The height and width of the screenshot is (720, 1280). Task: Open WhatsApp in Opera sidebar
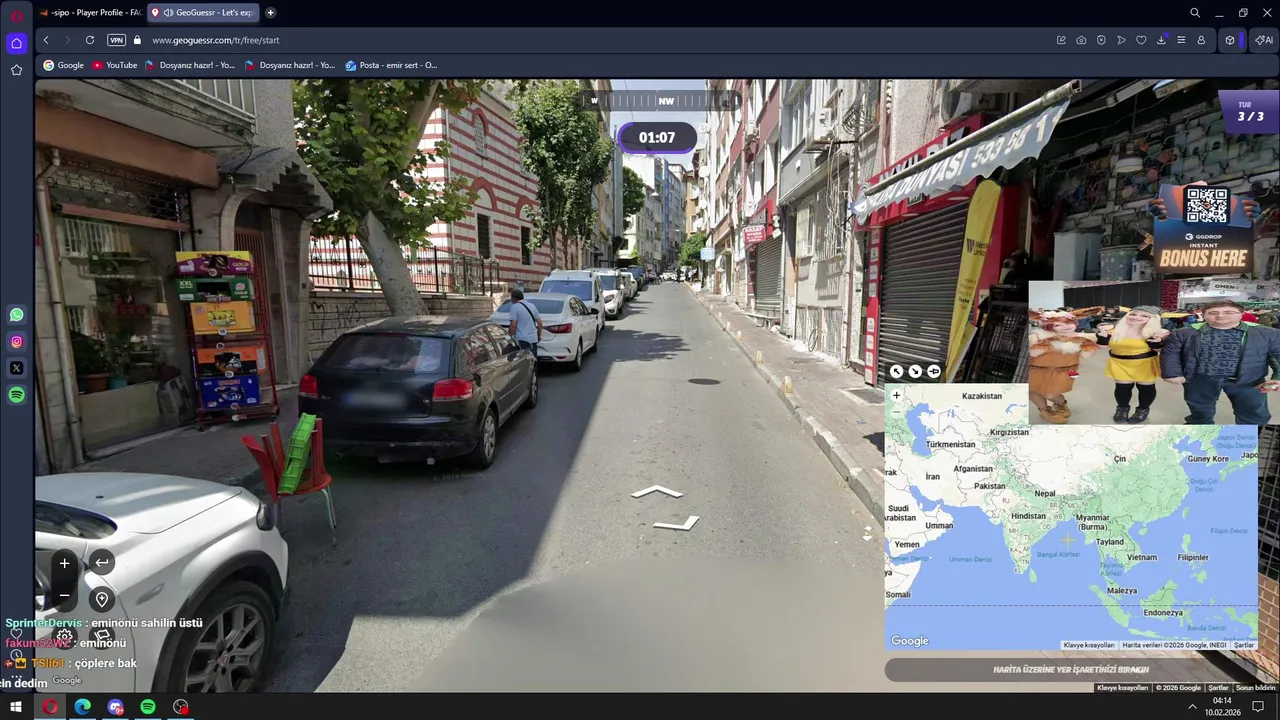16,315
